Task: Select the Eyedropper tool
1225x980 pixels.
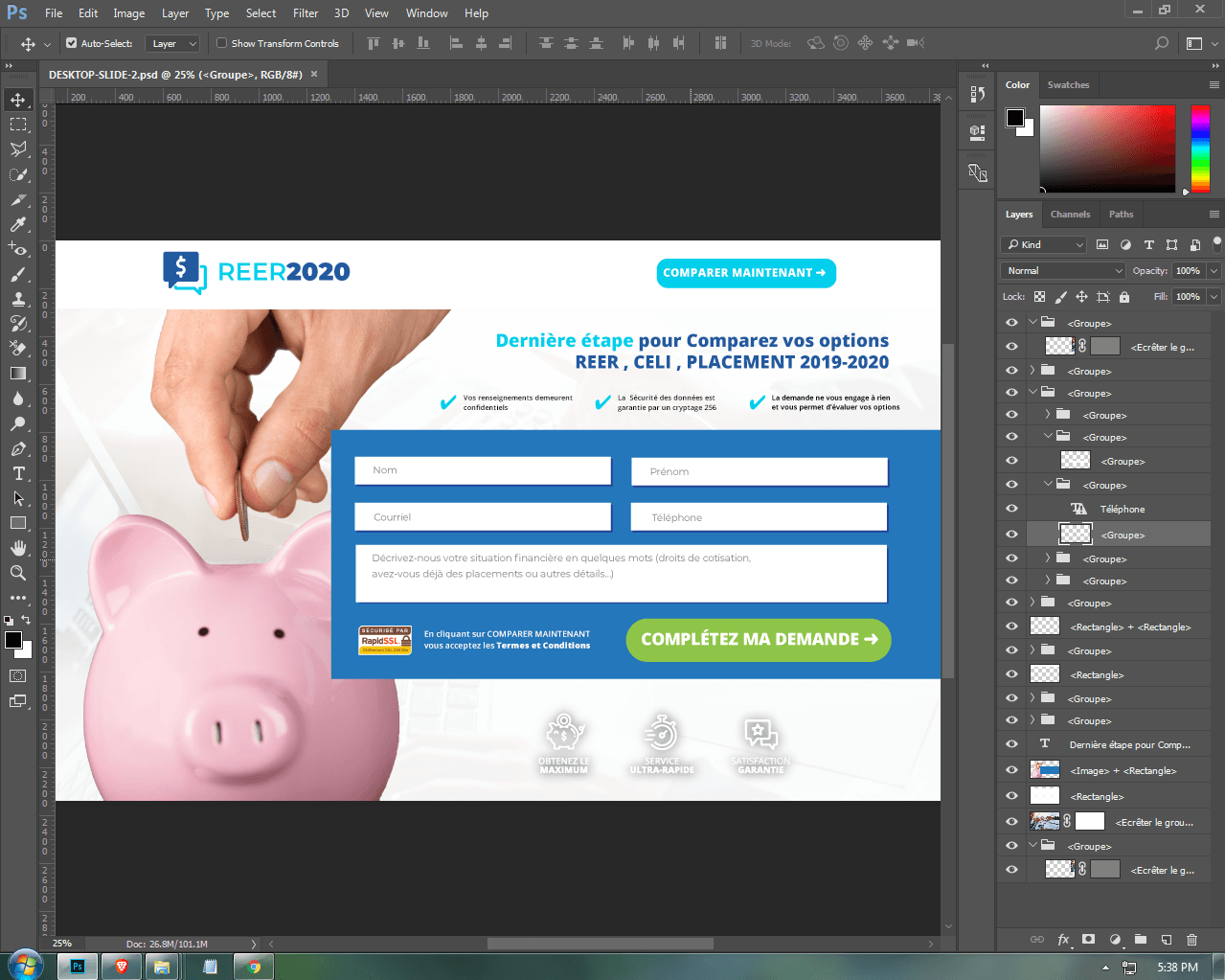Action: coord(18,224)
